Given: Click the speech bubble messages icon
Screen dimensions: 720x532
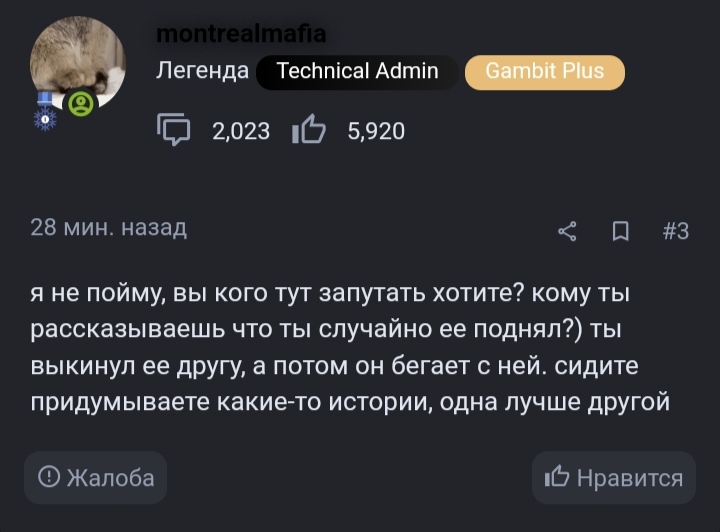Looking at the screenshot, I should pyautogui.click(x=174, y=130).
